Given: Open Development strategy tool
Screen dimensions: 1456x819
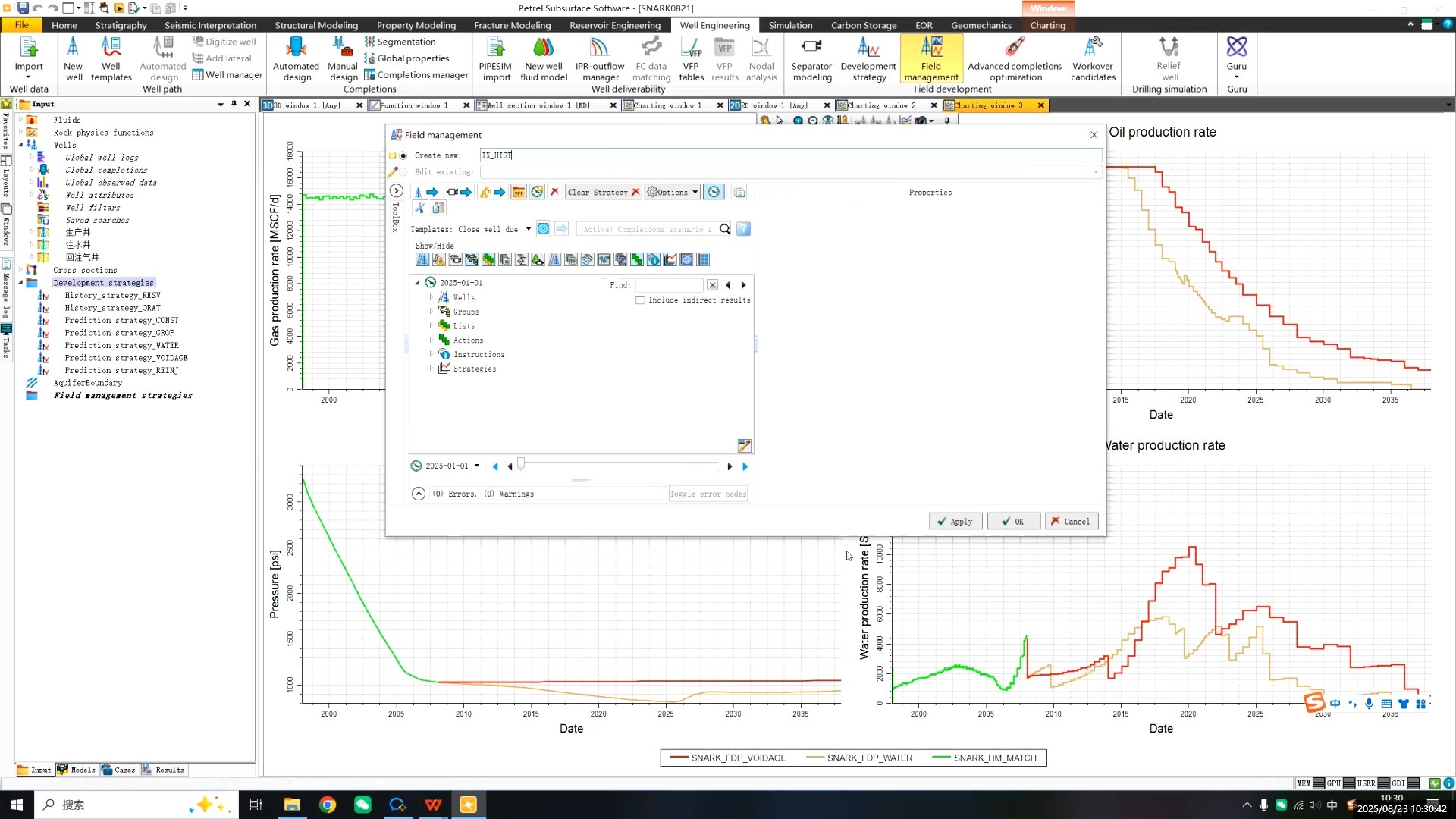Looking at the screenshot, I should point(868,59).
